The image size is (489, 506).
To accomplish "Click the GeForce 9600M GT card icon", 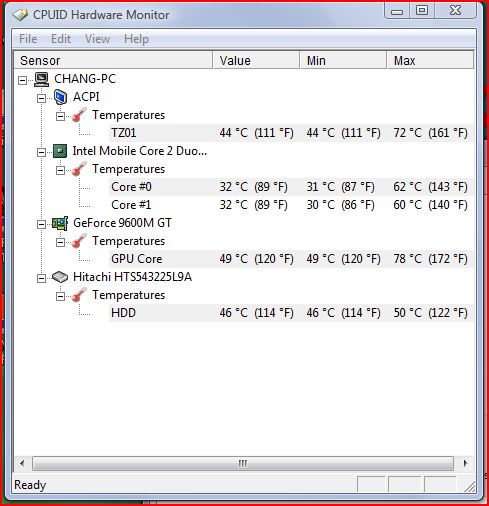I will pos(60,223).
